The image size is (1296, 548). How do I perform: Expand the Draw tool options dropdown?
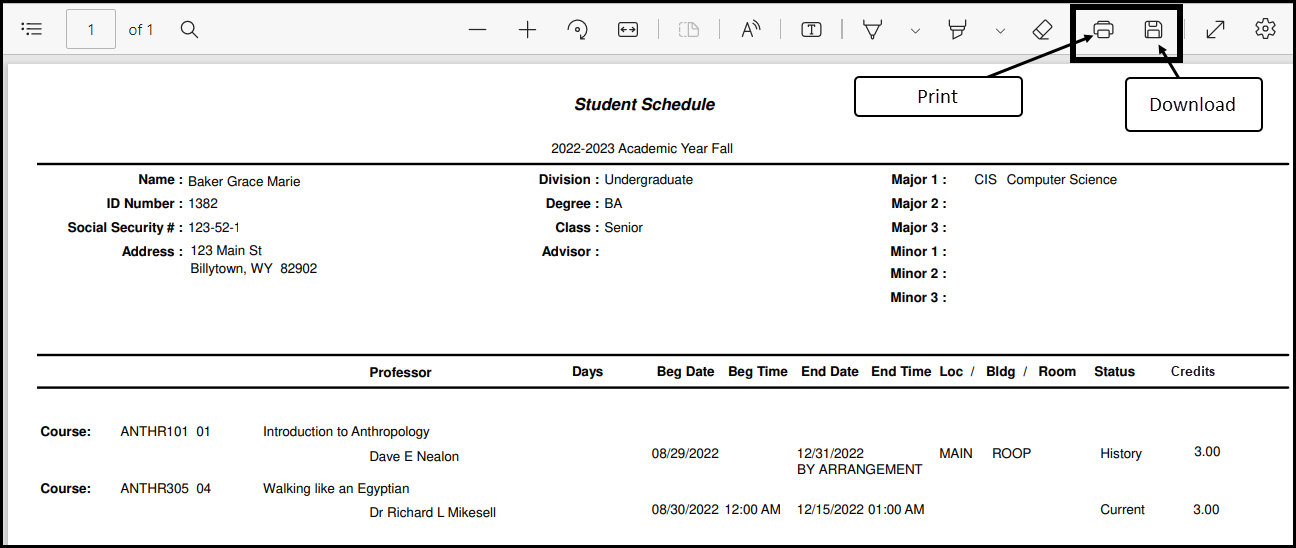click(x=915, y=31)
